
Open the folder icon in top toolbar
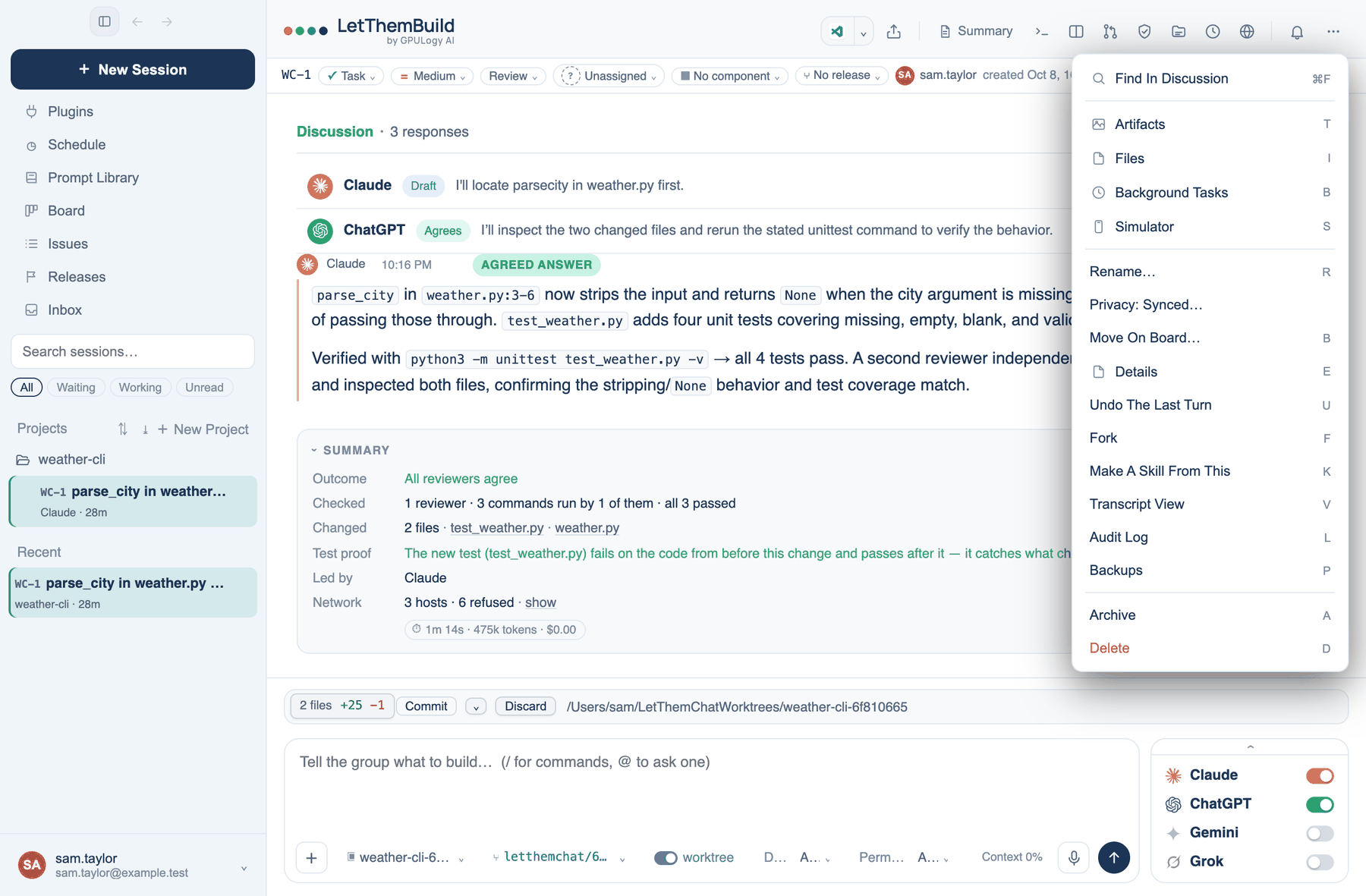point(1179,32)
